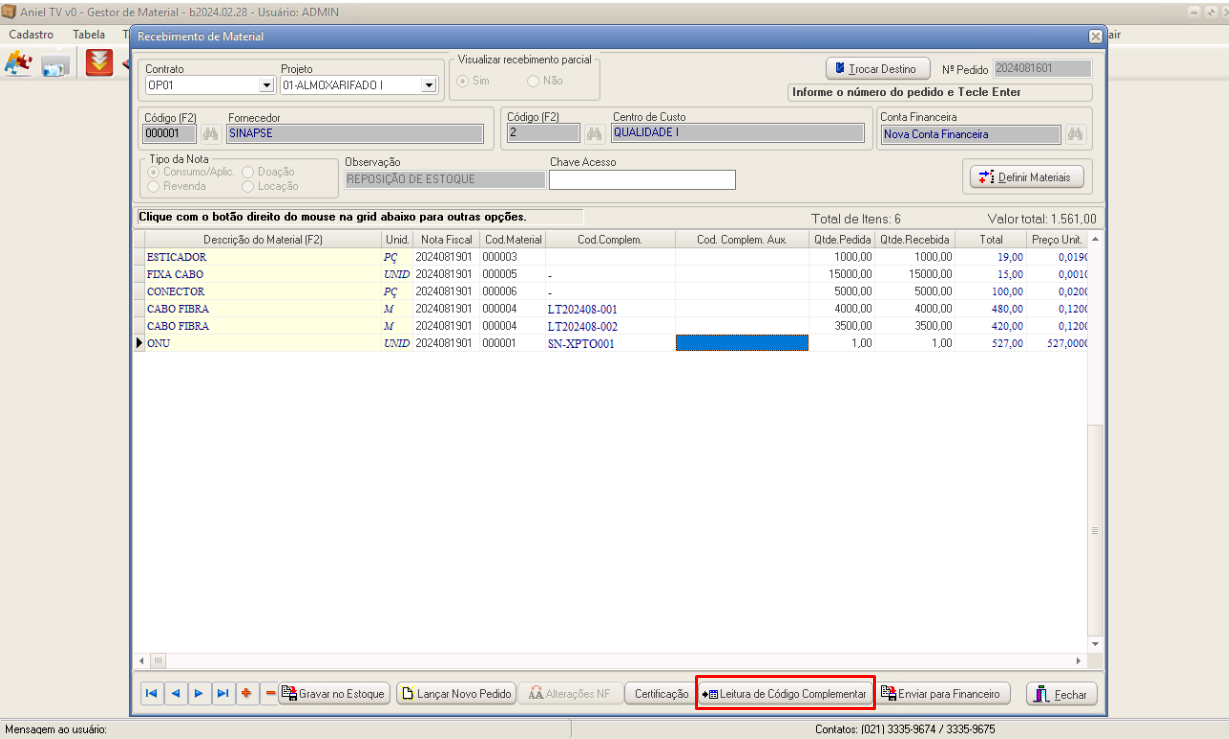The image size is (1229, 739).
Task: Open the Tabela menu
Action: click(88, 34)
